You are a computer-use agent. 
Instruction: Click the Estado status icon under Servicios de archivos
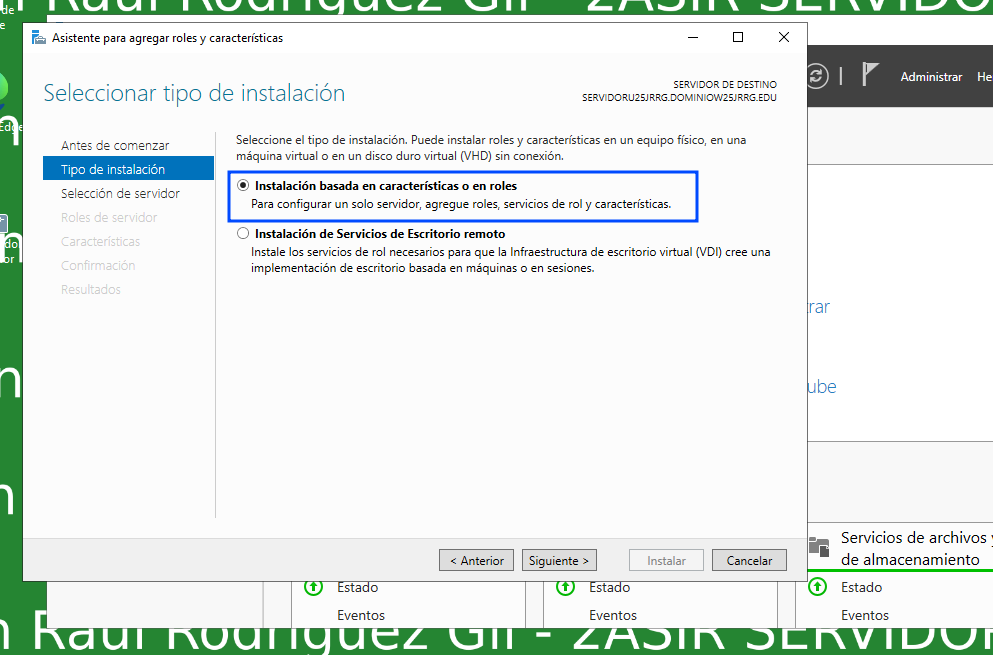pos(818,587)
